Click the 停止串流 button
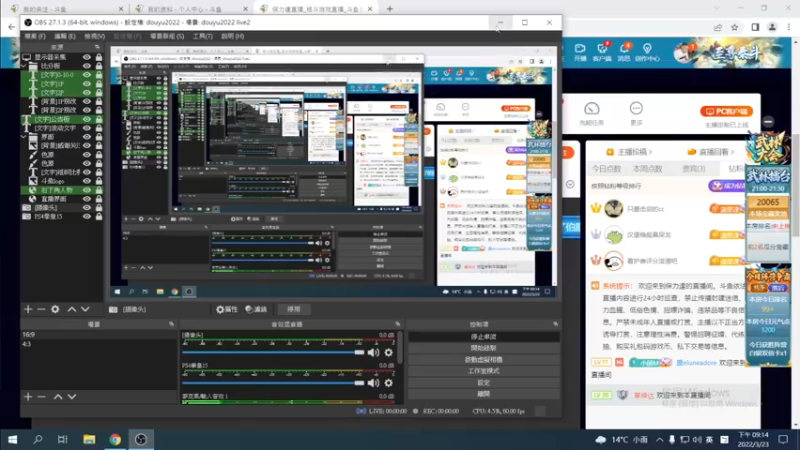The height and width of the screenshot is (450, 800). point(483,337)
